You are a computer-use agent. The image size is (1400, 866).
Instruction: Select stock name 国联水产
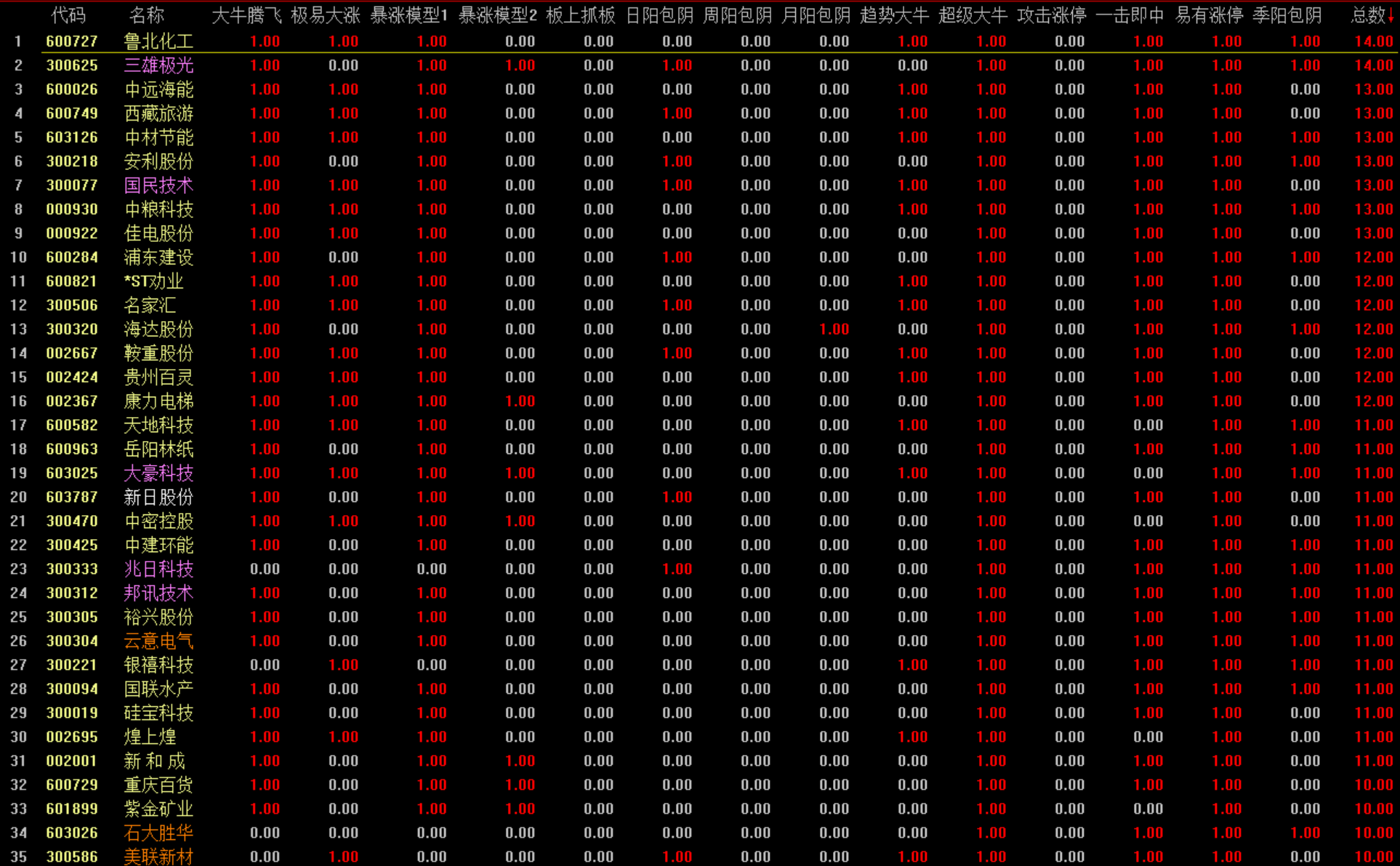click(x=158, y=689)
